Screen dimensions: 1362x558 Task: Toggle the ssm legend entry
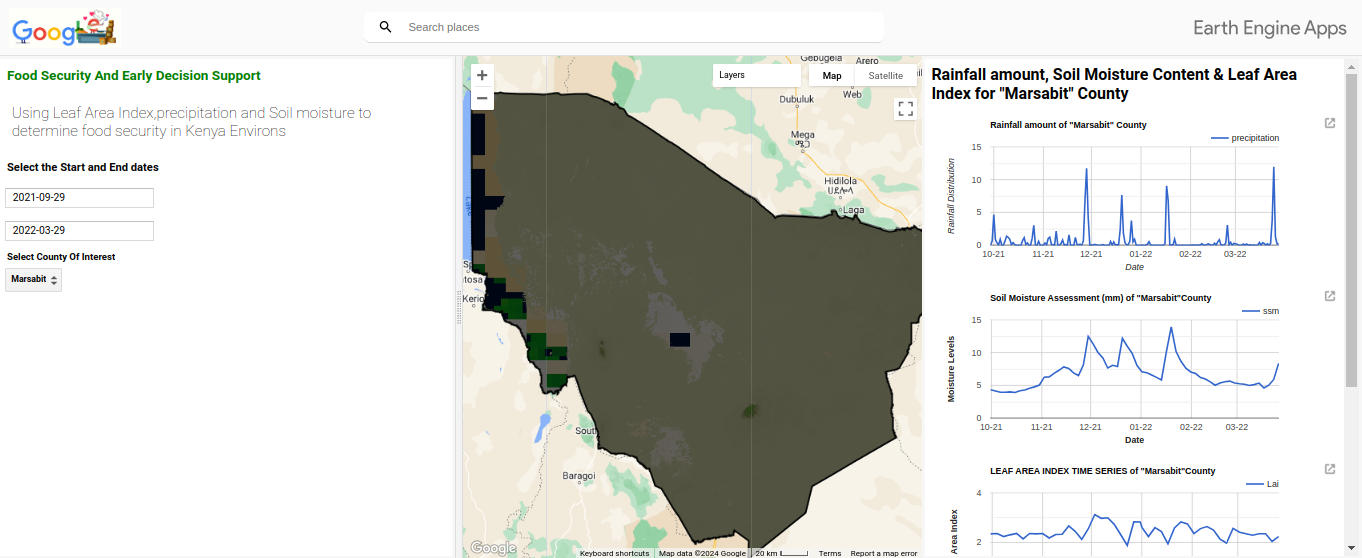tap(1260, 311)
